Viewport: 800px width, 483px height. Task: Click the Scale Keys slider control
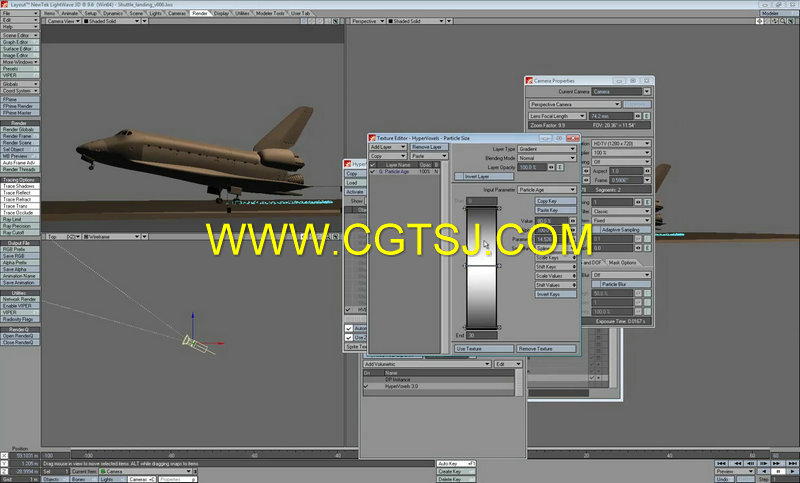pyautogui.click(x=555, y=258)
